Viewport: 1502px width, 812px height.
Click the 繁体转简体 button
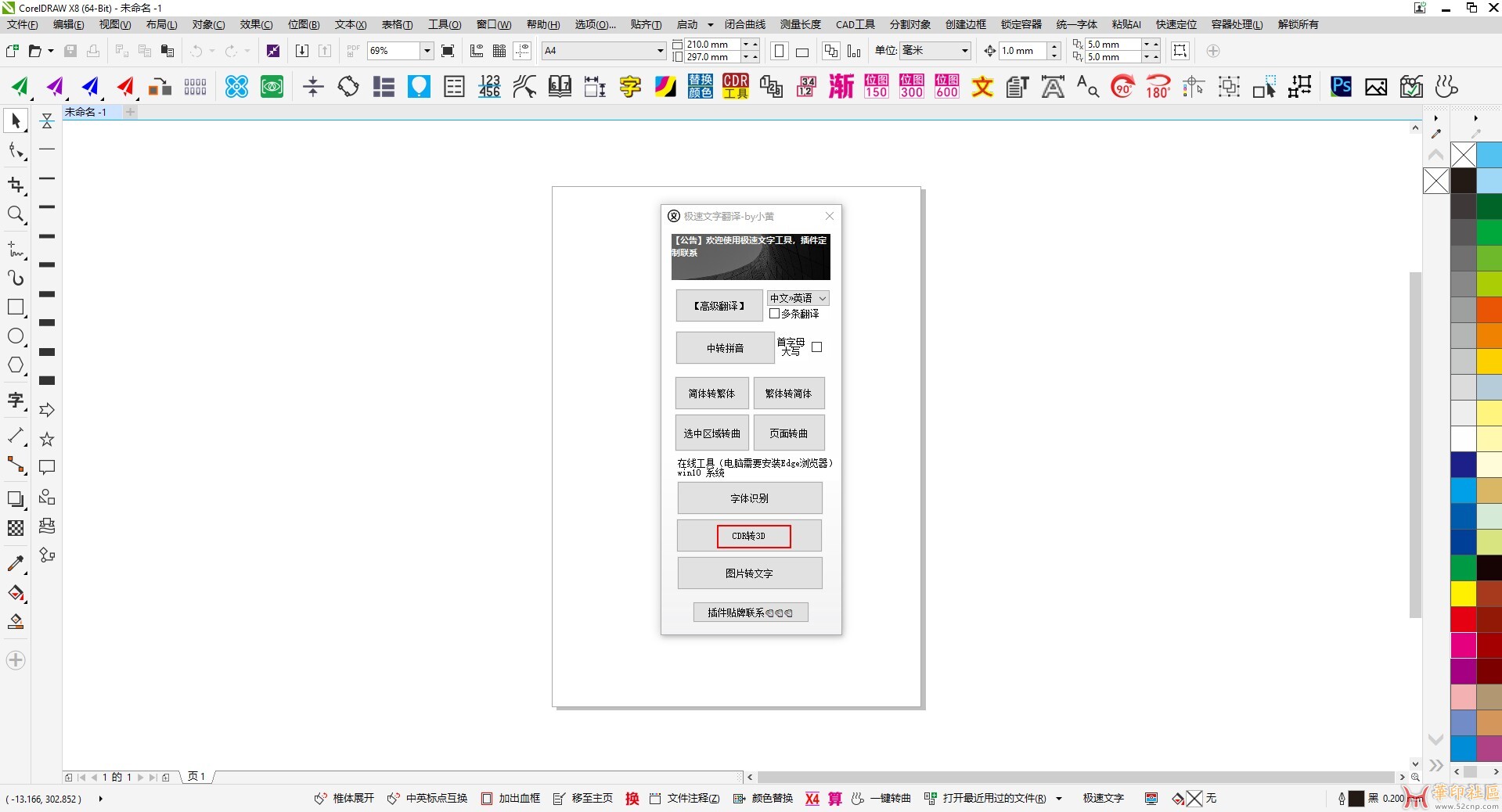click(789, 393)
